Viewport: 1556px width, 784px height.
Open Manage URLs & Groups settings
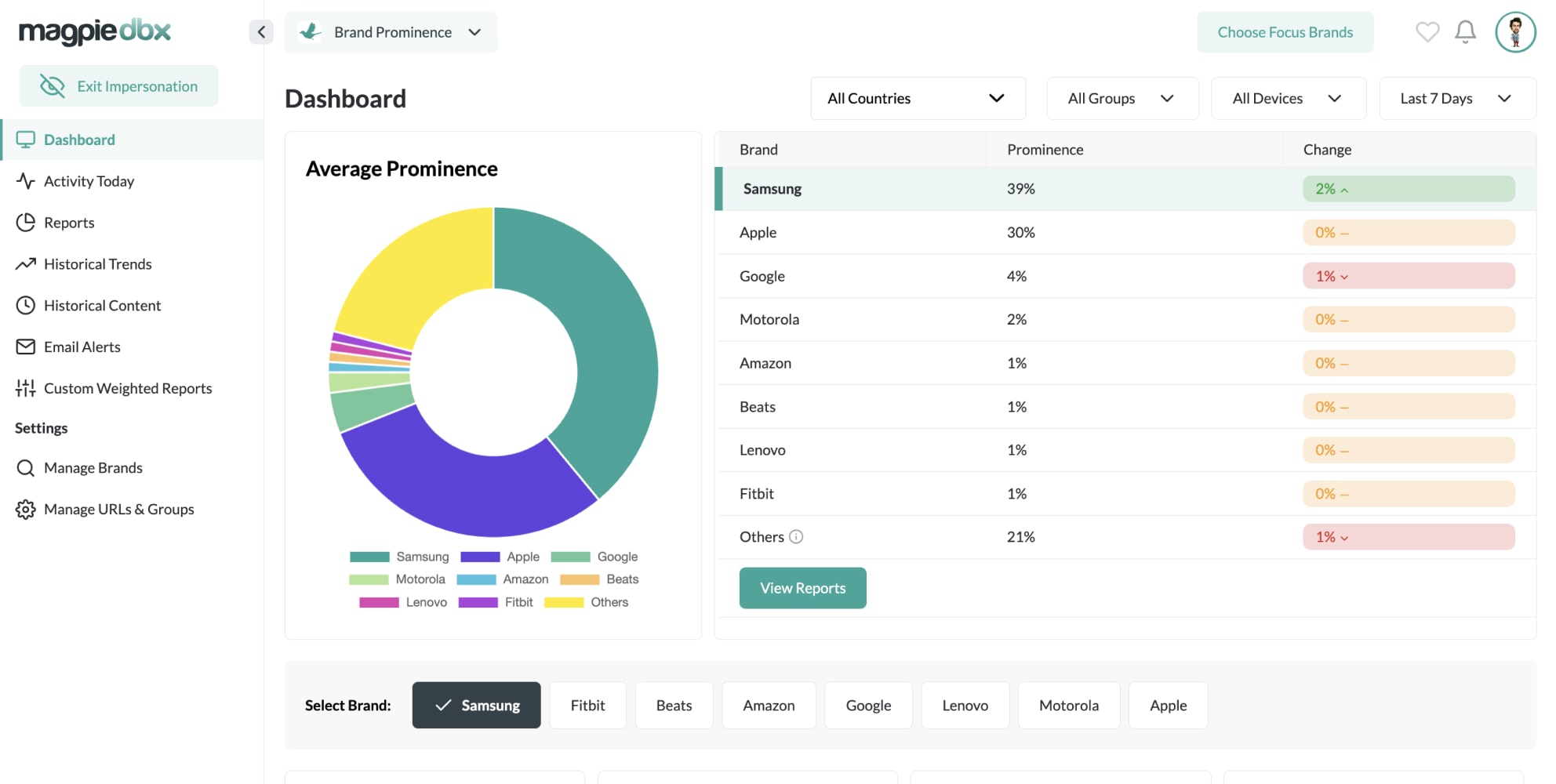coord(132,510)
